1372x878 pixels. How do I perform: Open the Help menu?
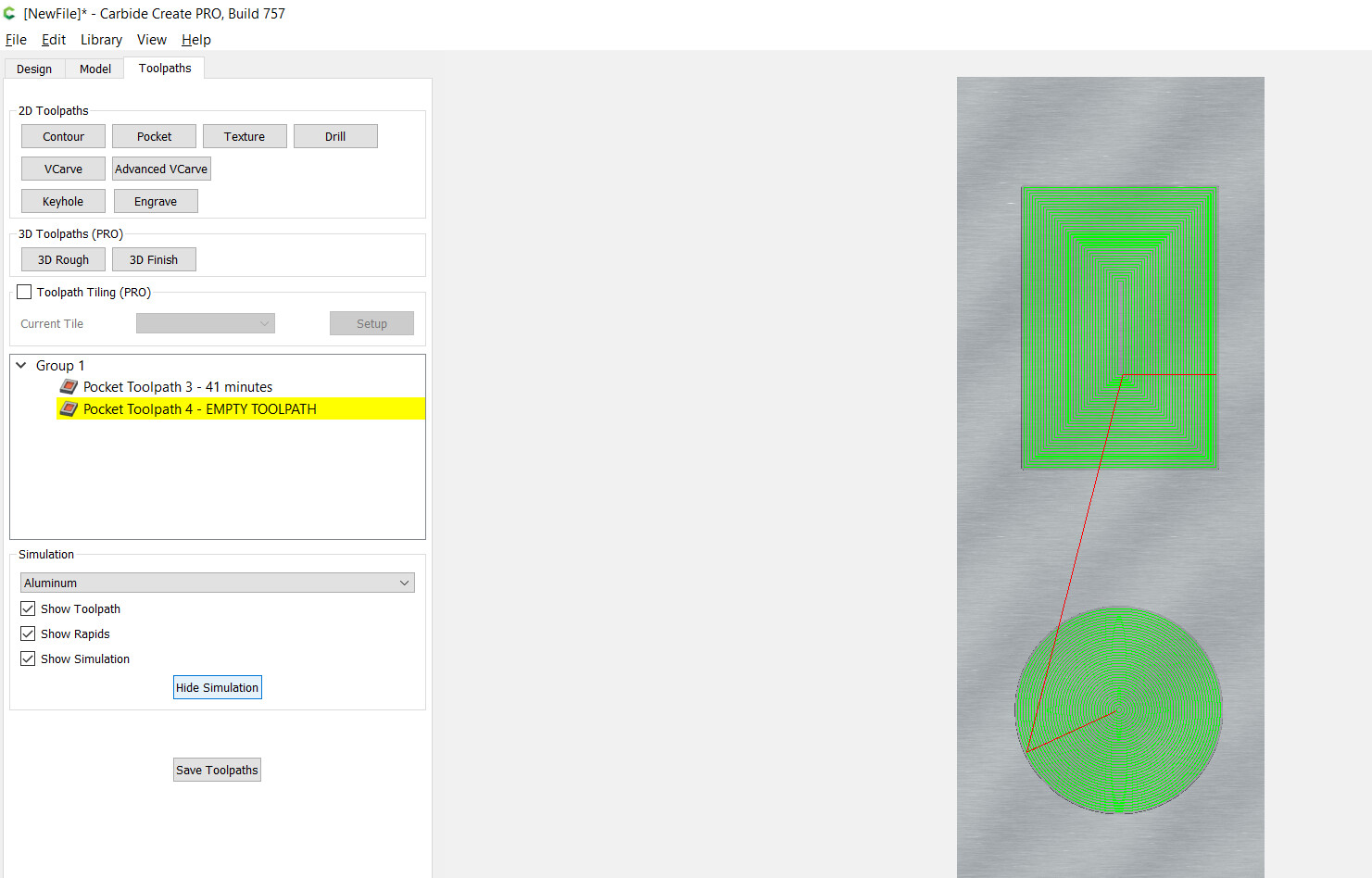[196, 40]
